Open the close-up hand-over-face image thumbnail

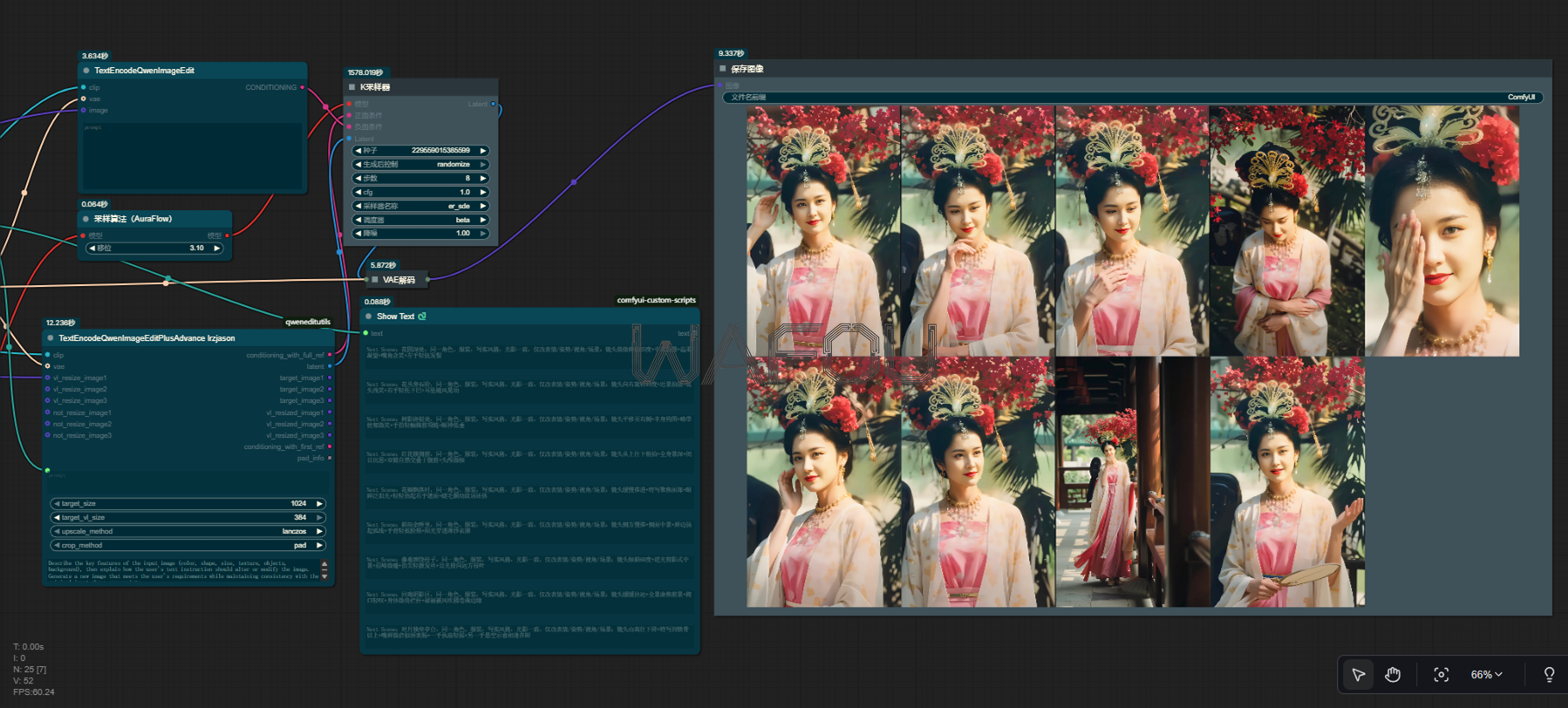tap(1442, 231)
